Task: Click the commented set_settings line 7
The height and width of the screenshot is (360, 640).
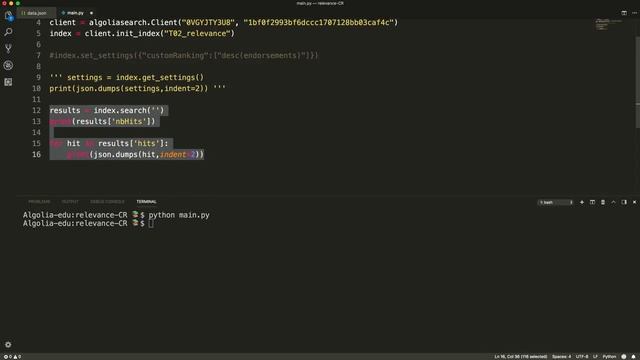Action: pyautogui.click(x=184, y=56)
